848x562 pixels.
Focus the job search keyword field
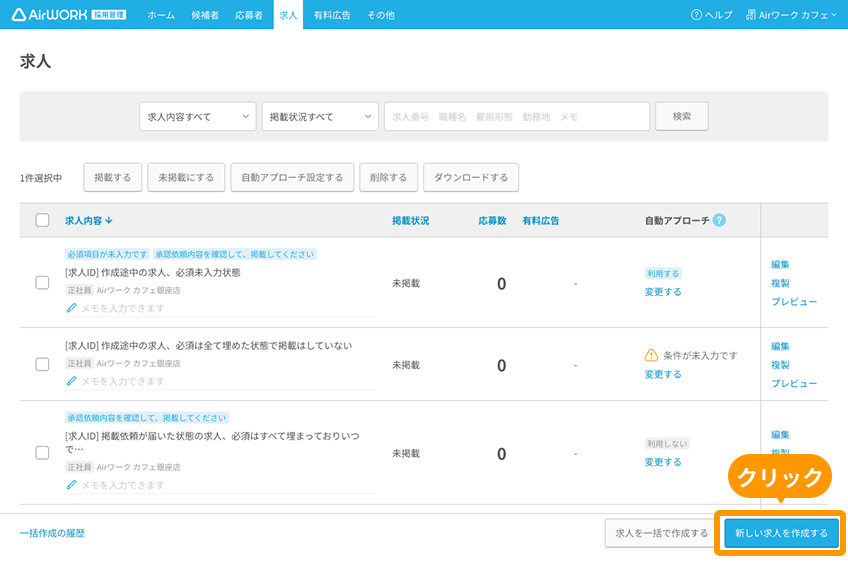click(516, 116)
